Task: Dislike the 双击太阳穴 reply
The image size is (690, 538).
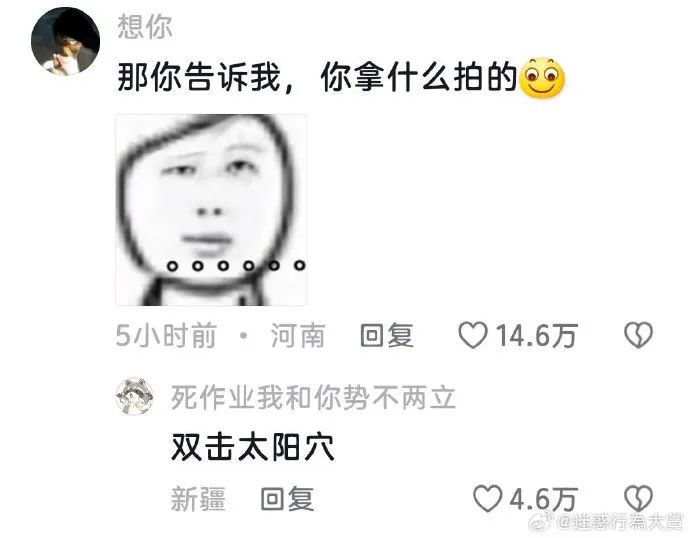Action: point(639,498)
